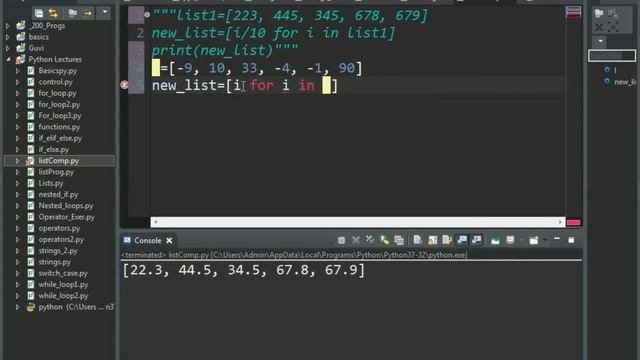Select the Console tab

coord(147,240)
